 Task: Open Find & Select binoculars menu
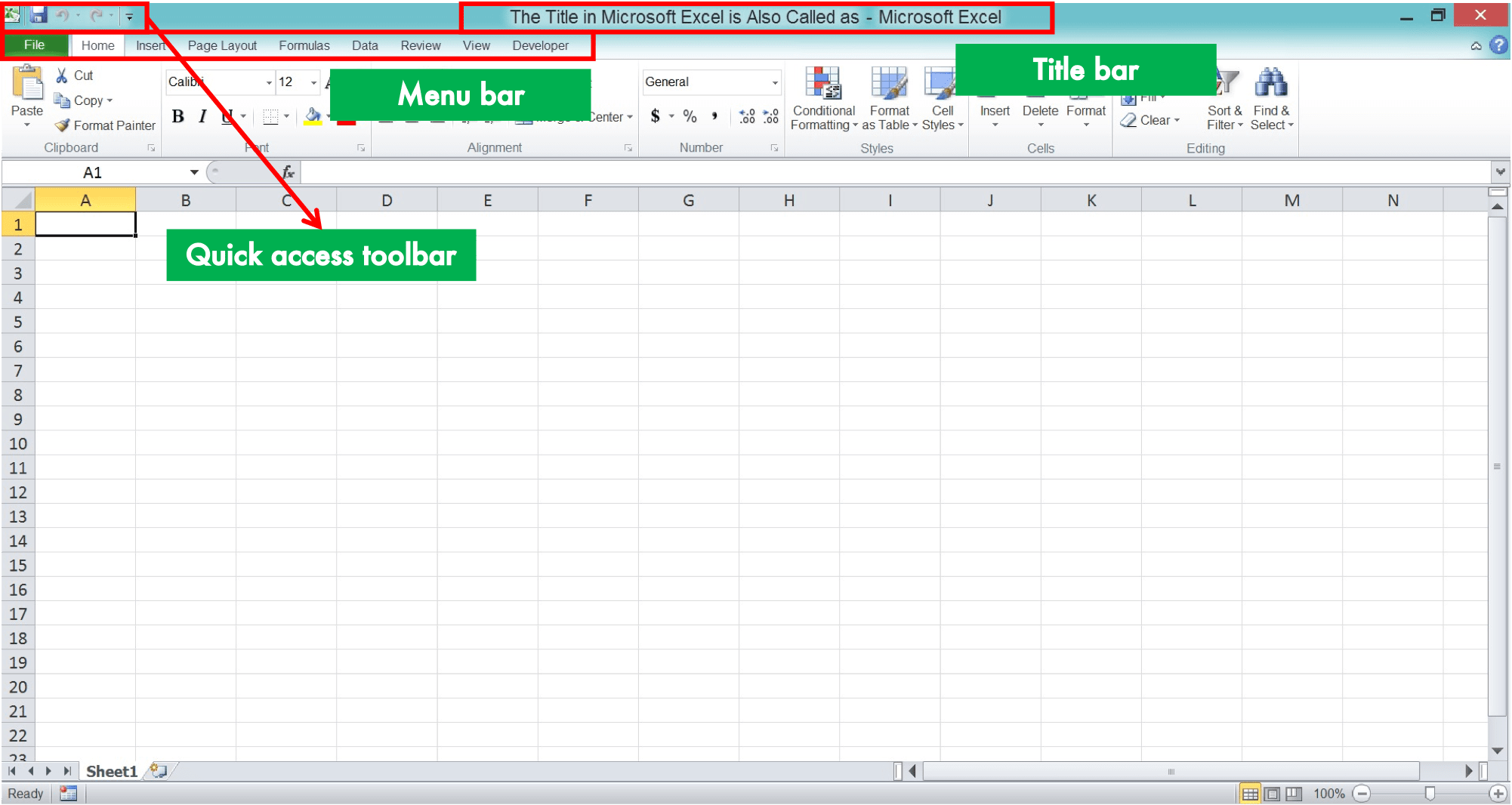pos(1272,100)
